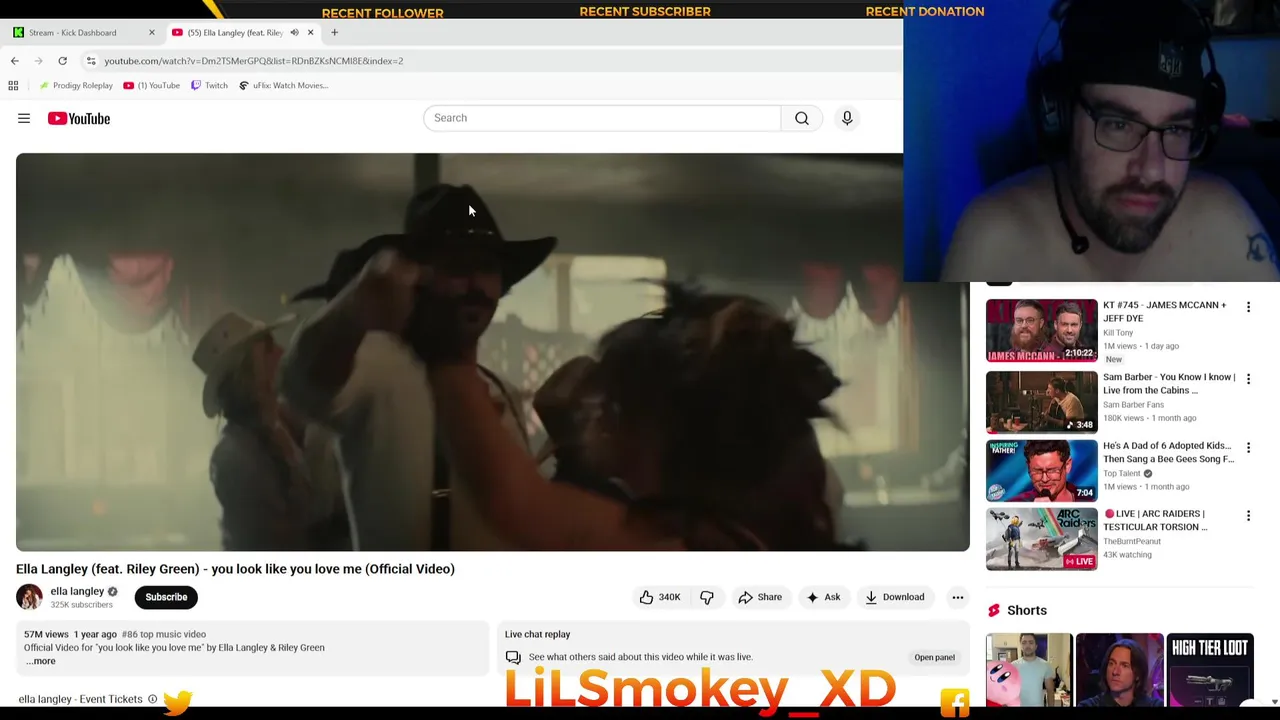Open the HIGH TIER LOOT short
The height and width of the screenshot is (720, 1280).
click(x=1210, y=669)
